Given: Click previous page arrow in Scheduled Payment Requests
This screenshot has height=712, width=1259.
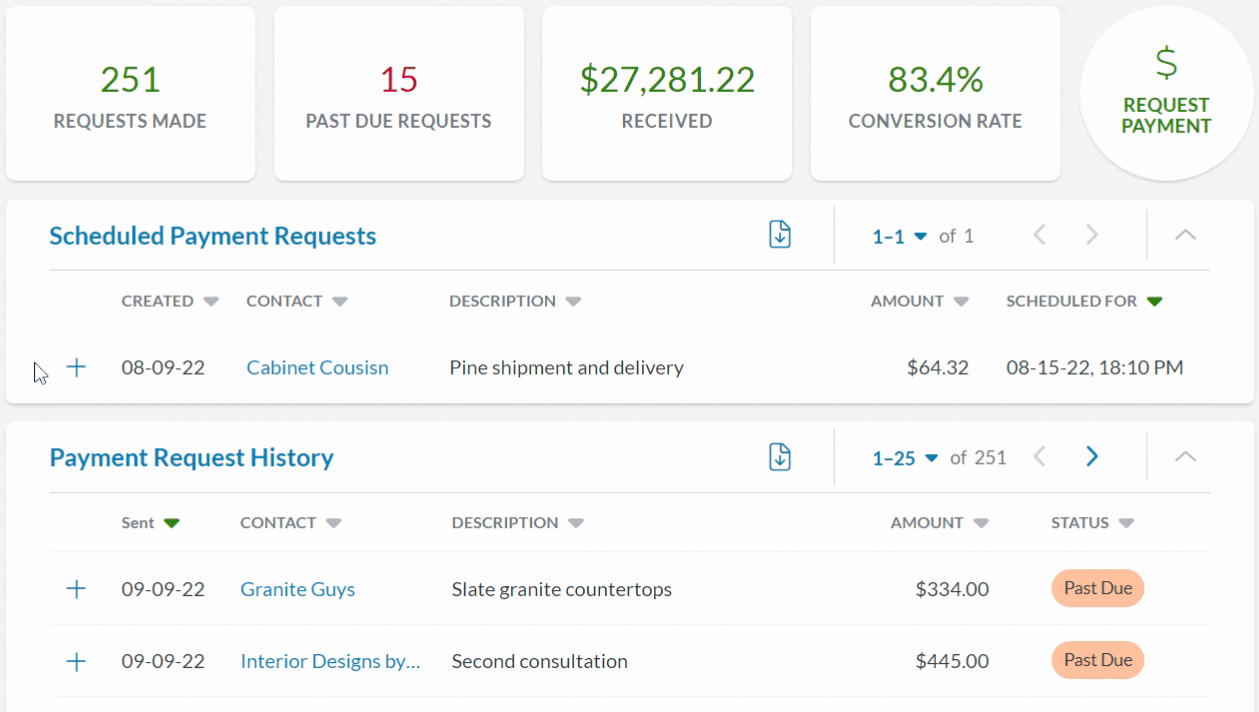Looking at the screenshot, I should tap(1040, 234).
